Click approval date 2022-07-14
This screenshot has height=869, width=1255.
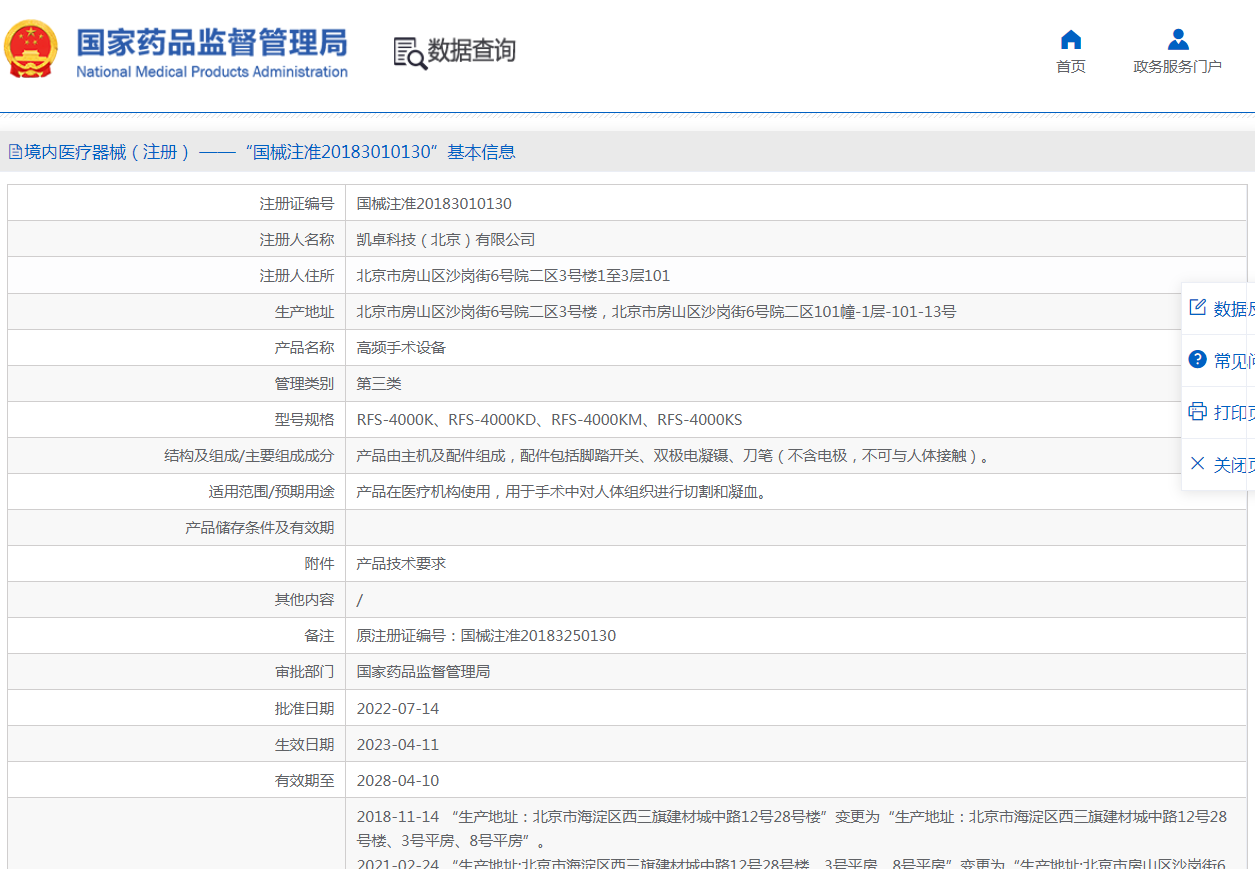398,709
